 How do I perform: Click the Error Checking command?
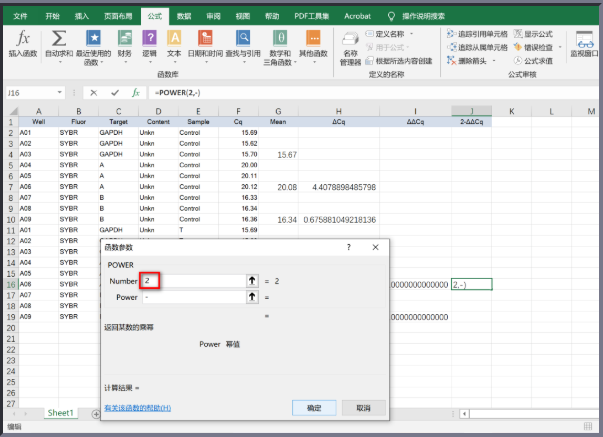coord(533,47)
